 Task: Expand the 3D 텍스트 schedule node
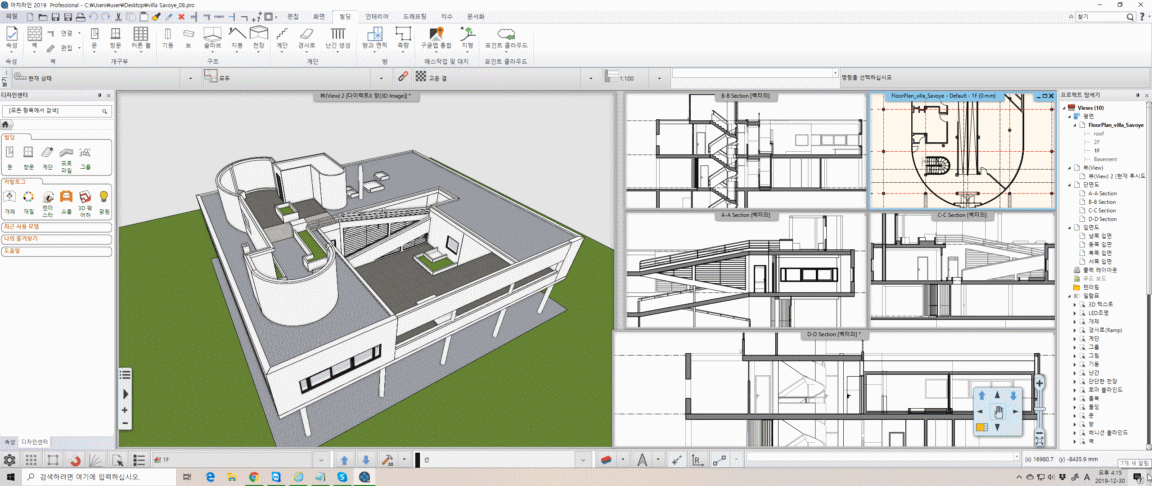point(1075,303)
